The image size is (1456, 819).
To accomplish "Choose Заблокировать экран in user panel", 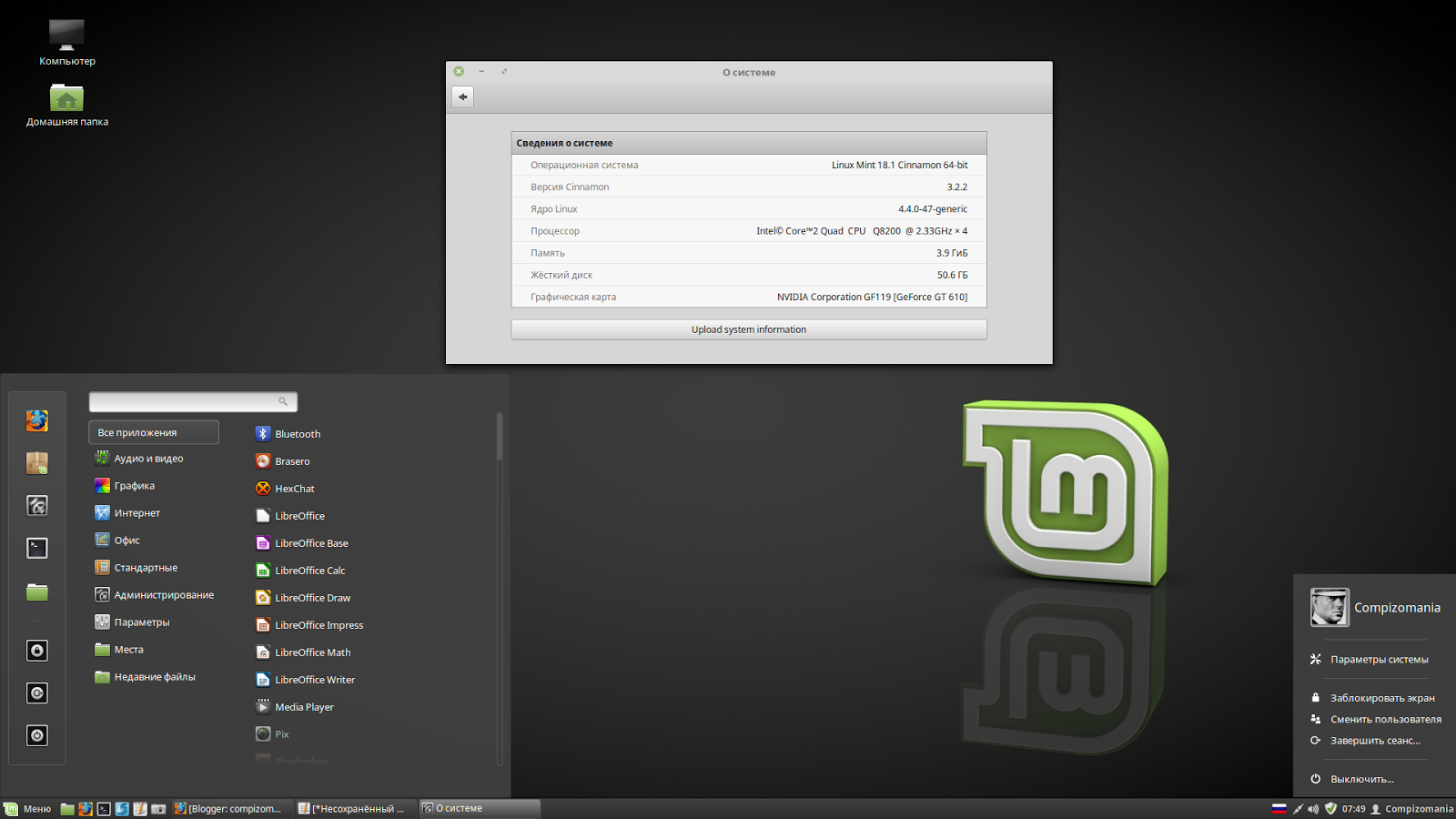I will [x=1374, y=698].
